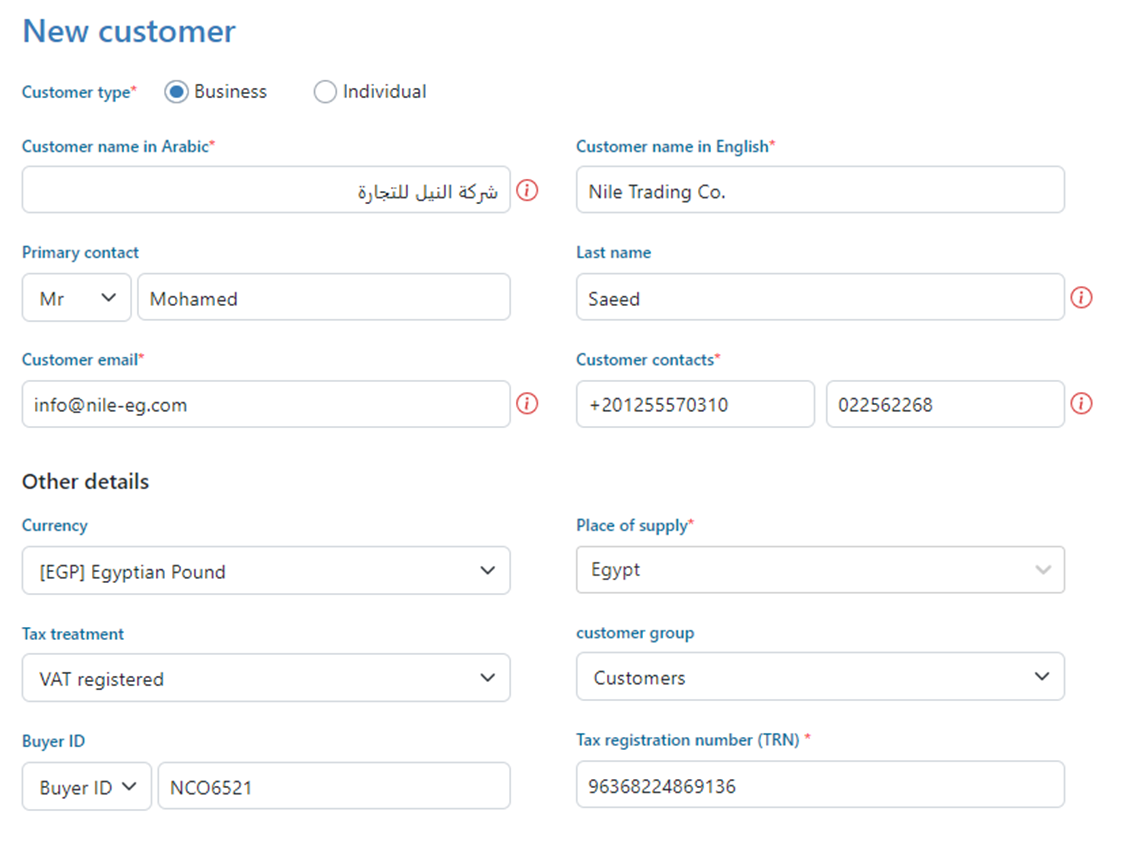Focus the primary contact first name field
The width and height of the screenshot is (1125, 846).
pyautogui.click(x=323, y=298)
